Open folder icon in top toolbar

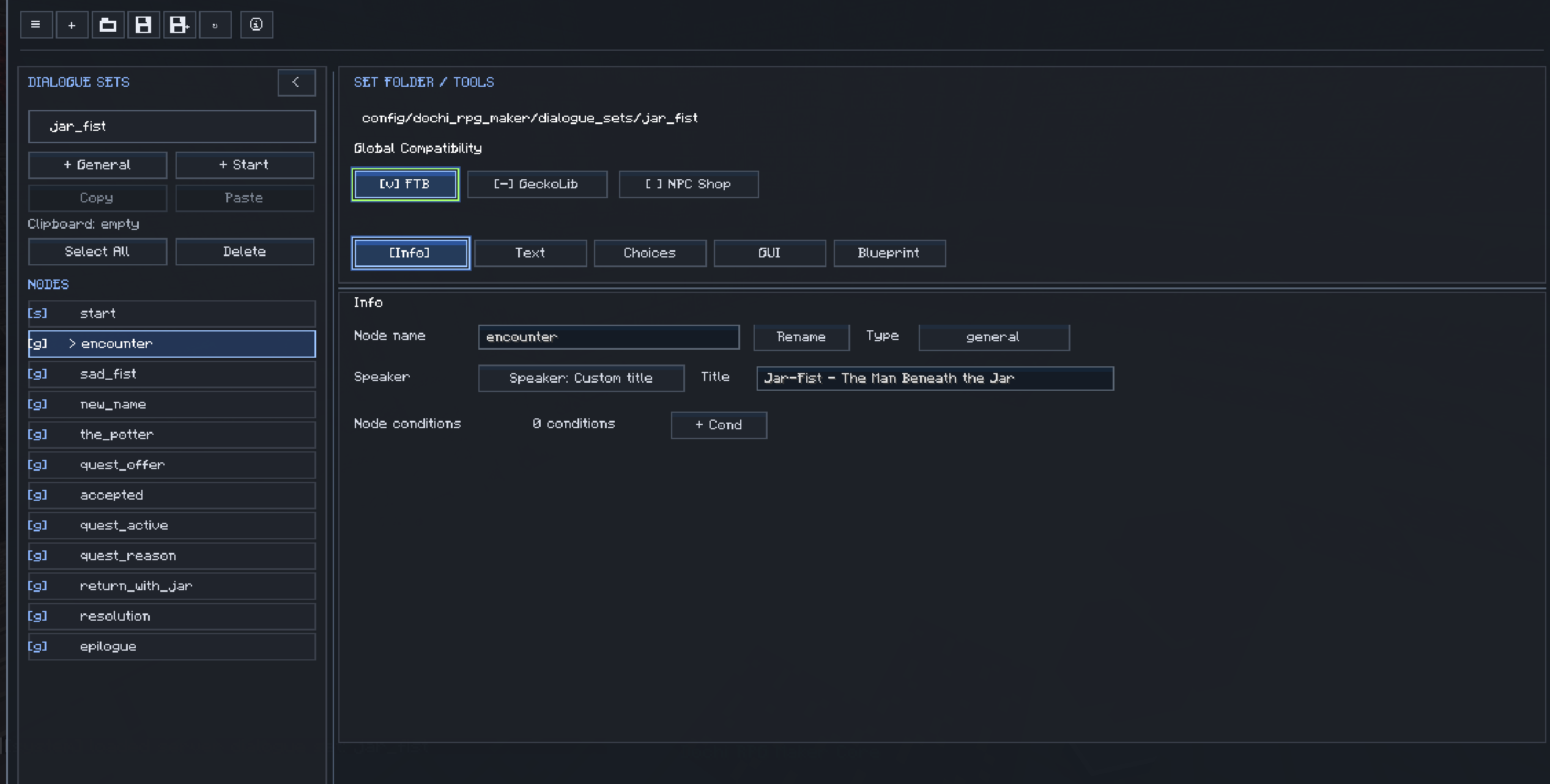[x=108, y=25]
